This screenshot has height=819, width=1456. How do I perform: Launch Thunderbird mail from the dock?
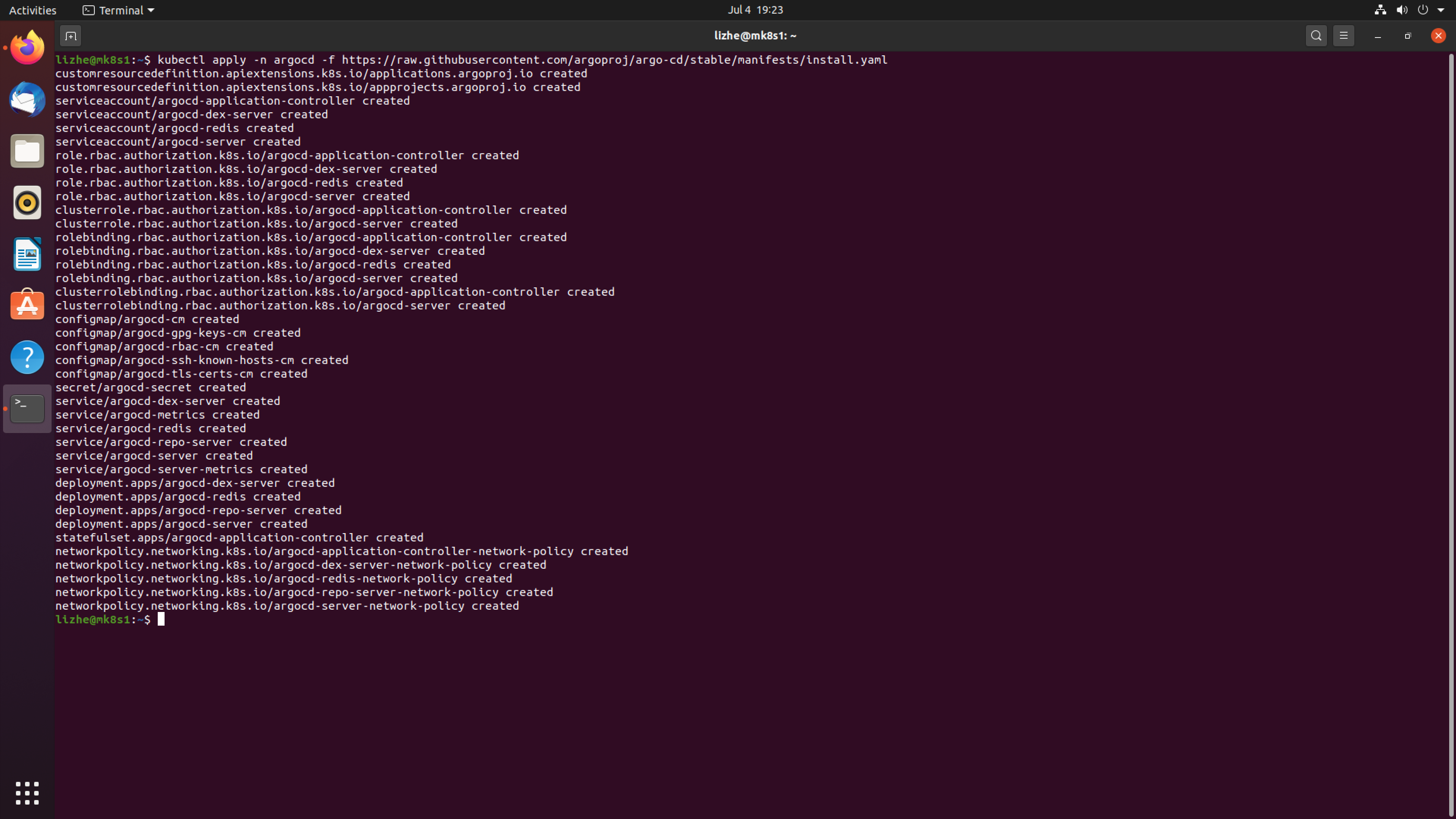pos(27,99)
